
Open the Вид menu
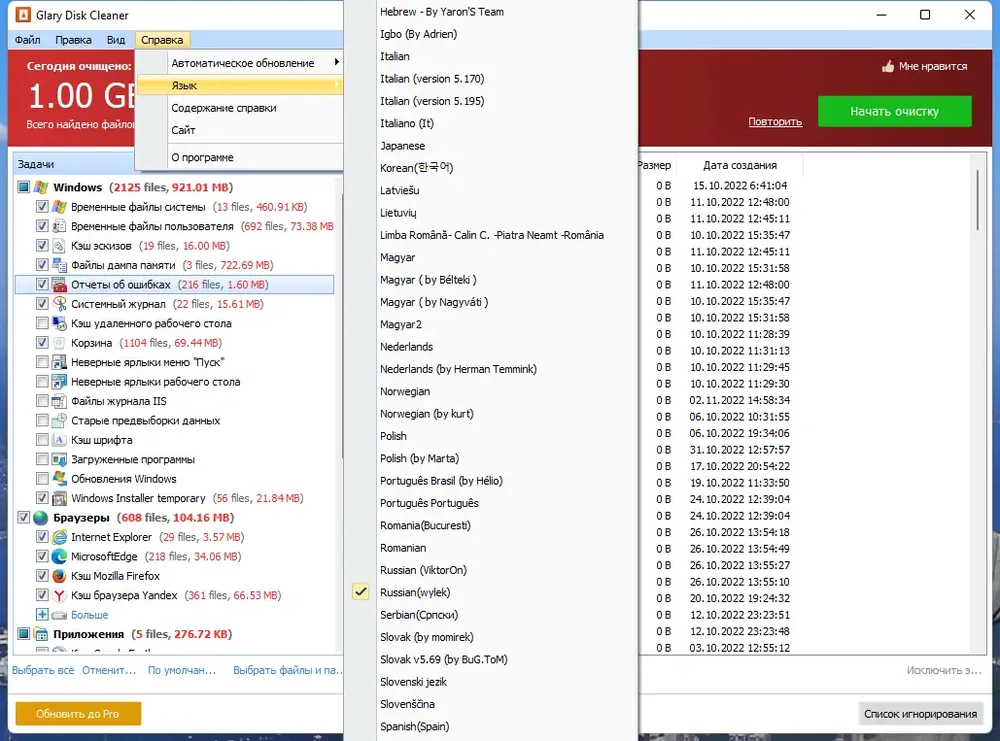point(116,40)
